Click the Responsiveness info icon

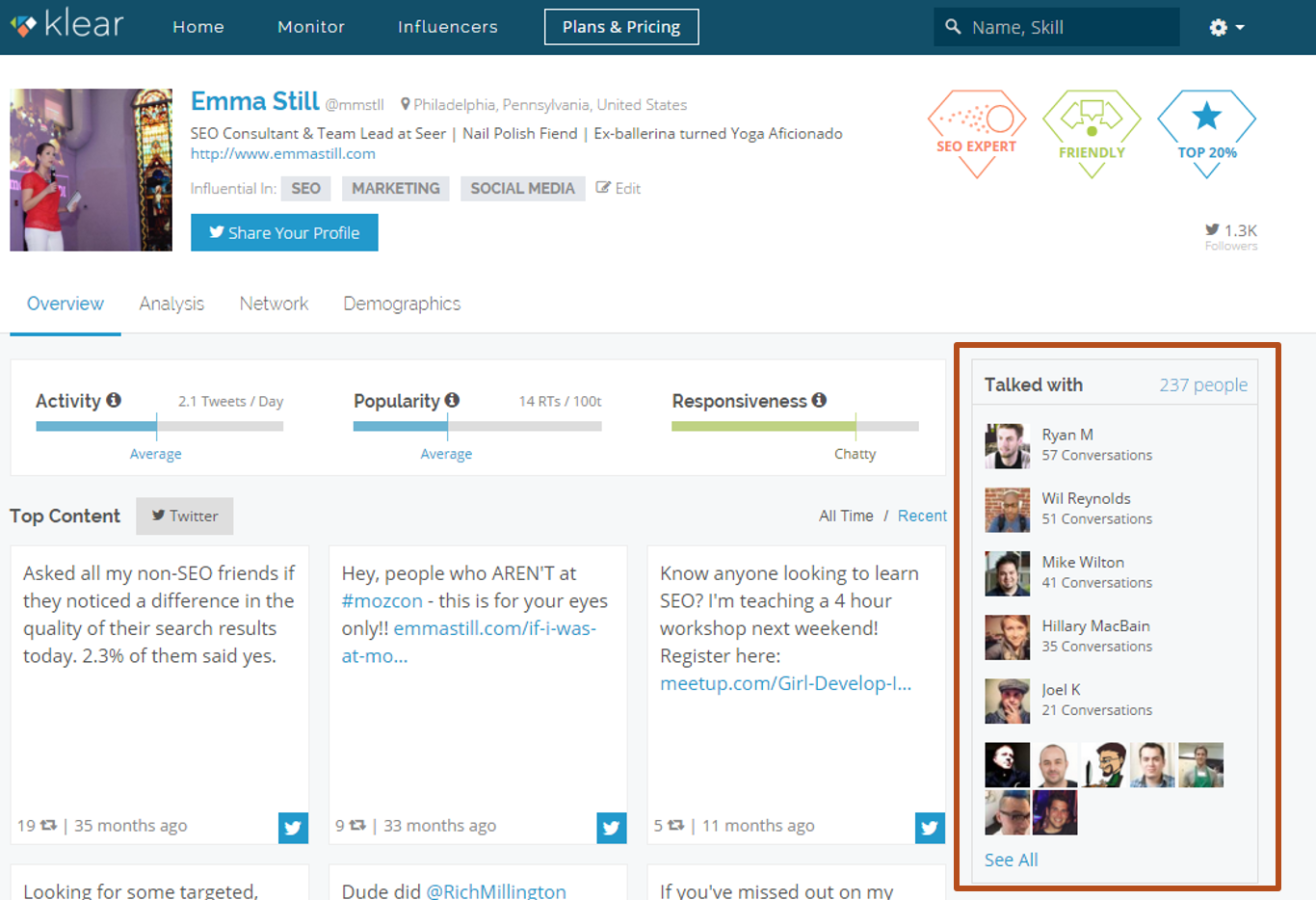[819, 401]
